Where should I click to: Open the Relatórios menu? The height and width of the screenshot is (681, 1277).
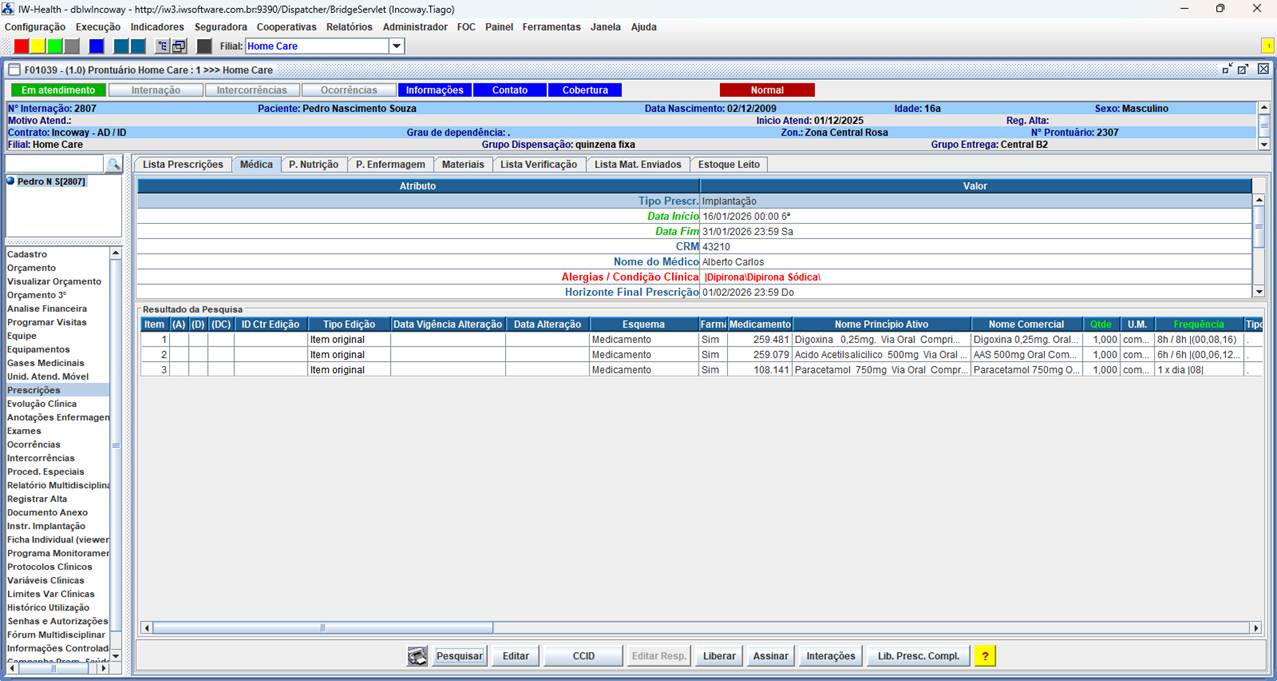[349, 27]
